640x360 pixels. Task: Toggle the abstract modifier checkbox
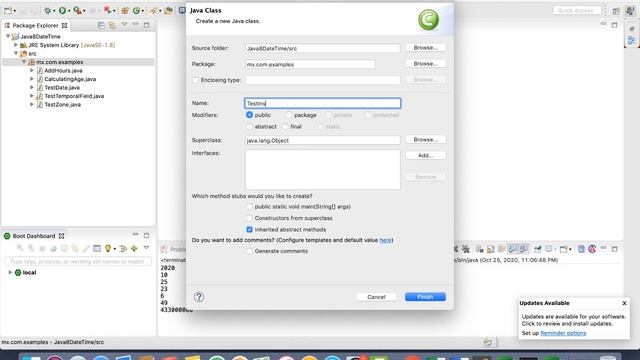249,127
